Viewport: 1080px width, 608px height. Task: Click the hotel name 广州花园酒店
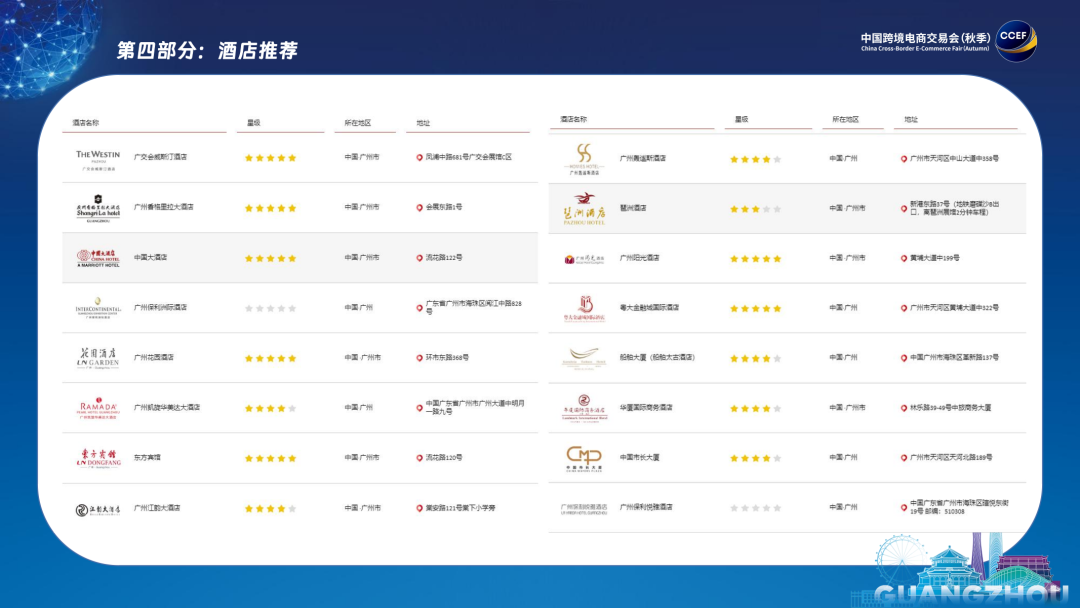pyautogui.click(x=154, y=357)
